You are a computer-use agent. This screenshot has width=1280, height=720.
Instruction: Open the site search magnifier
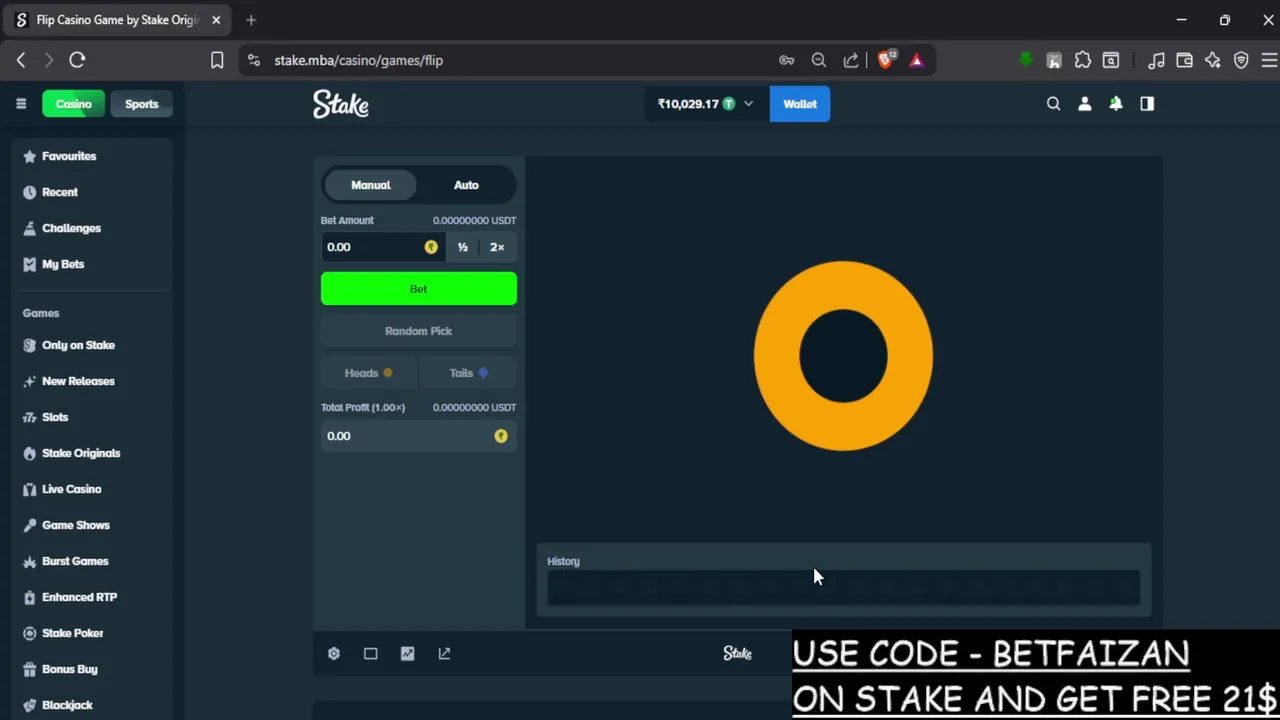[1053, 104]
